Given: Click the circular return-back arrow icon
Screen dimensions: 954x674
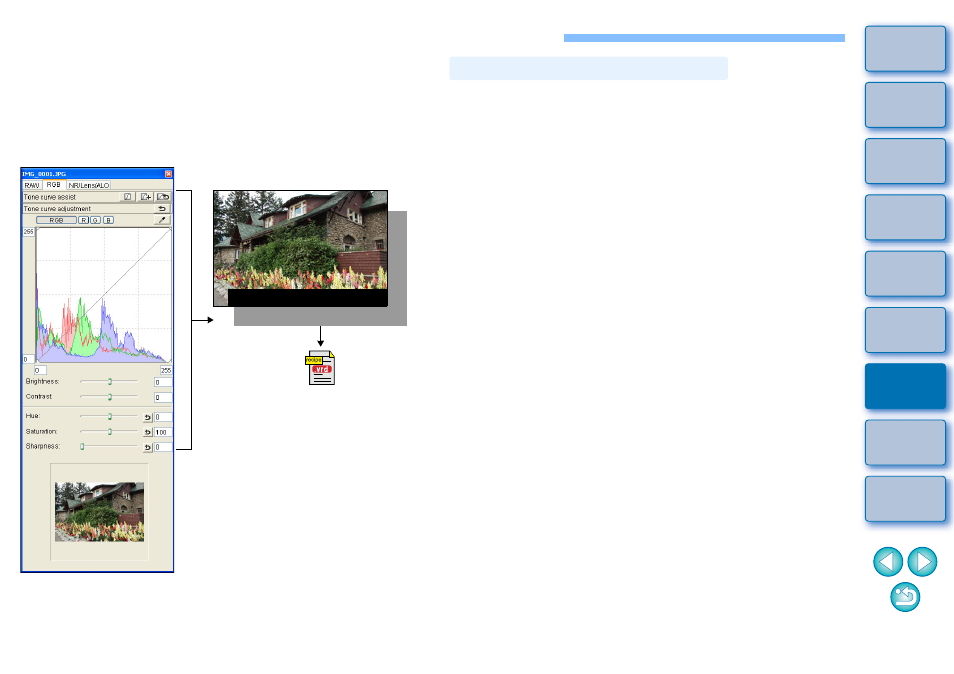Looking at the screenshot, I should pyautogui.click(x=905, y=597).
